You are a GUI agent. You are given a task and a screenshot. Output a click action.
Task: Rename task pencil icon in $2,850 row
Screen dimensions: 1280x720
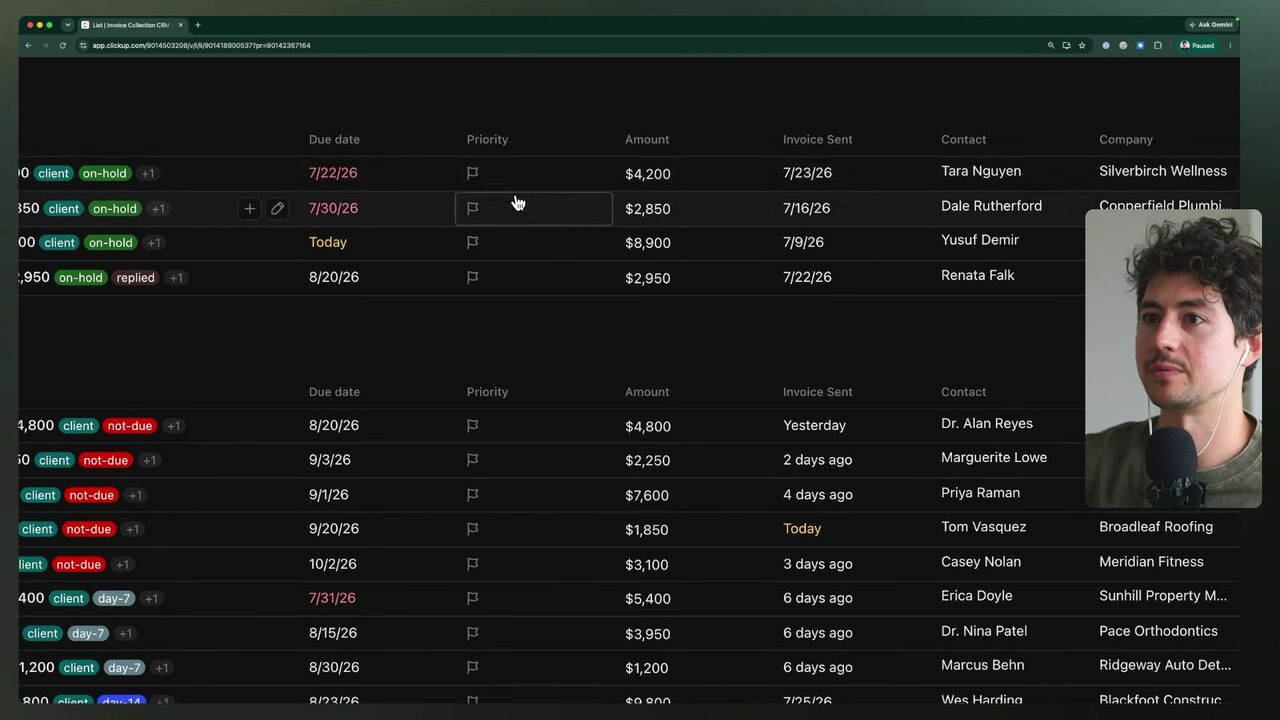coord(277,208)
